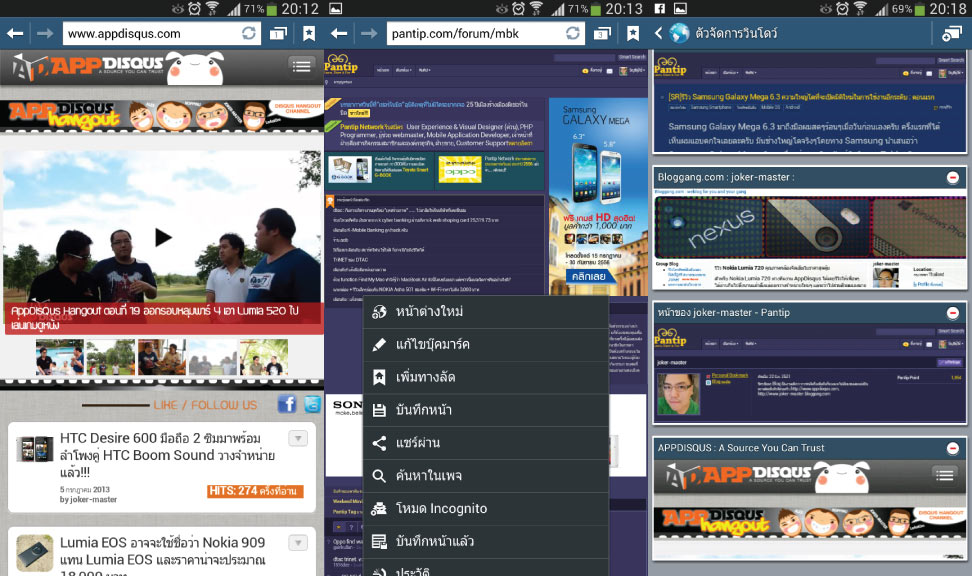Select บันทึกหน้าแล้ว menu item
Image resolution: width=972 pixels, height=576 pixels.
(x=485, y=542)
